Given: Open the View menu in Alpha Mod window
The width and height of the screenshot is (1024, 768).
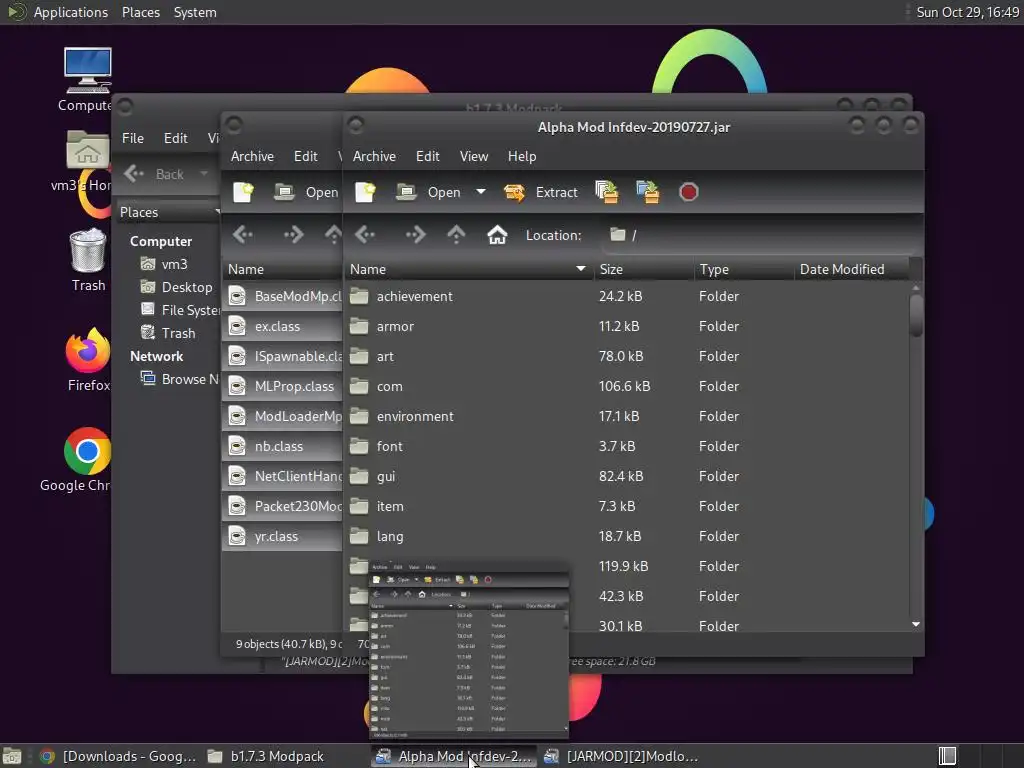Looking at the screenshot, I should pos(473,156).
